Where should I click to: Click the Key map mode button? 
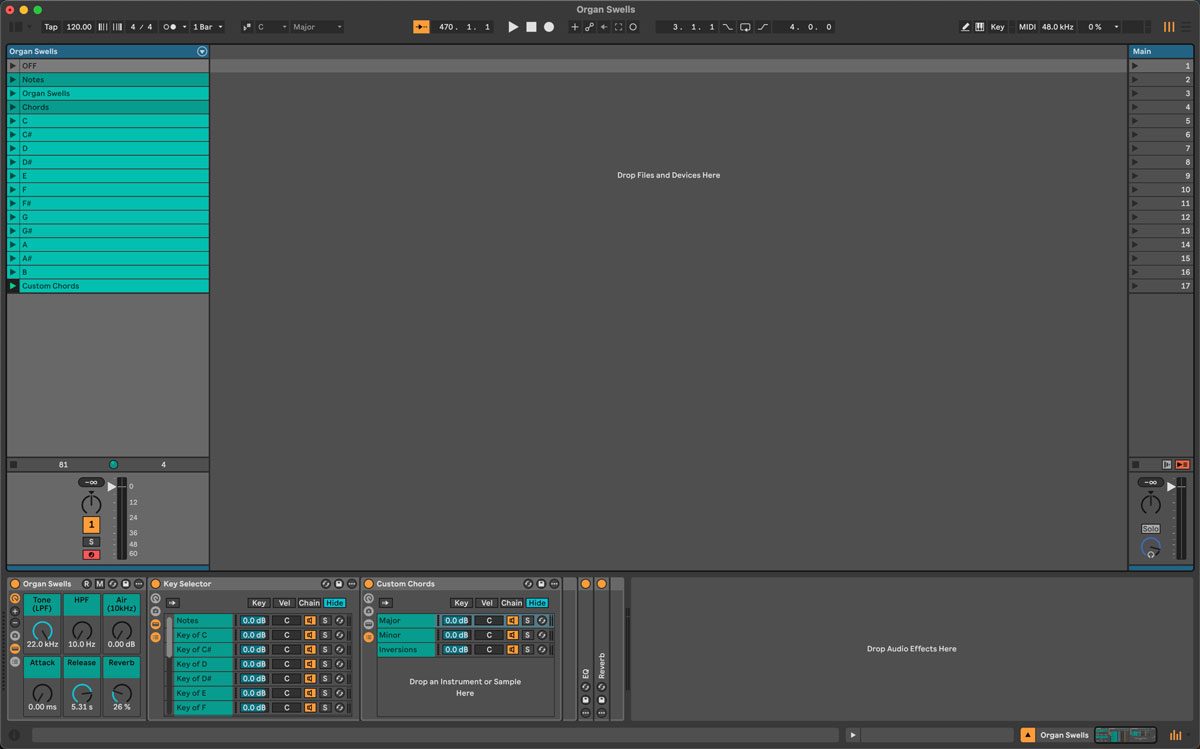997,27
